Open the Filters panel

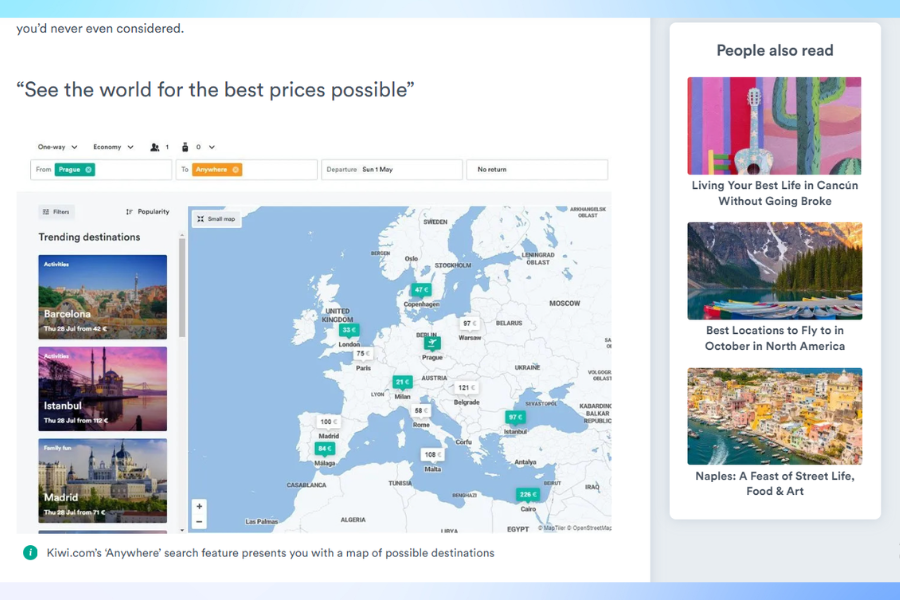tap(56, 212)
